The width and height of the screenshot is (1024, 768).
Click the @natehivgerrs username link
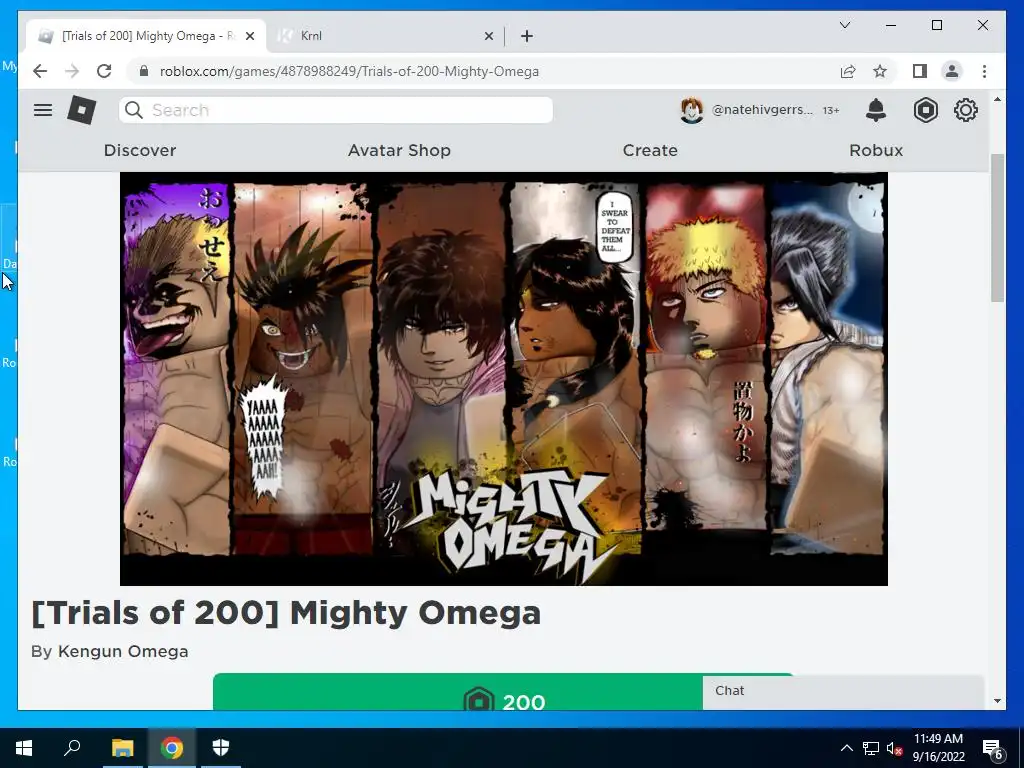(762, 110)
